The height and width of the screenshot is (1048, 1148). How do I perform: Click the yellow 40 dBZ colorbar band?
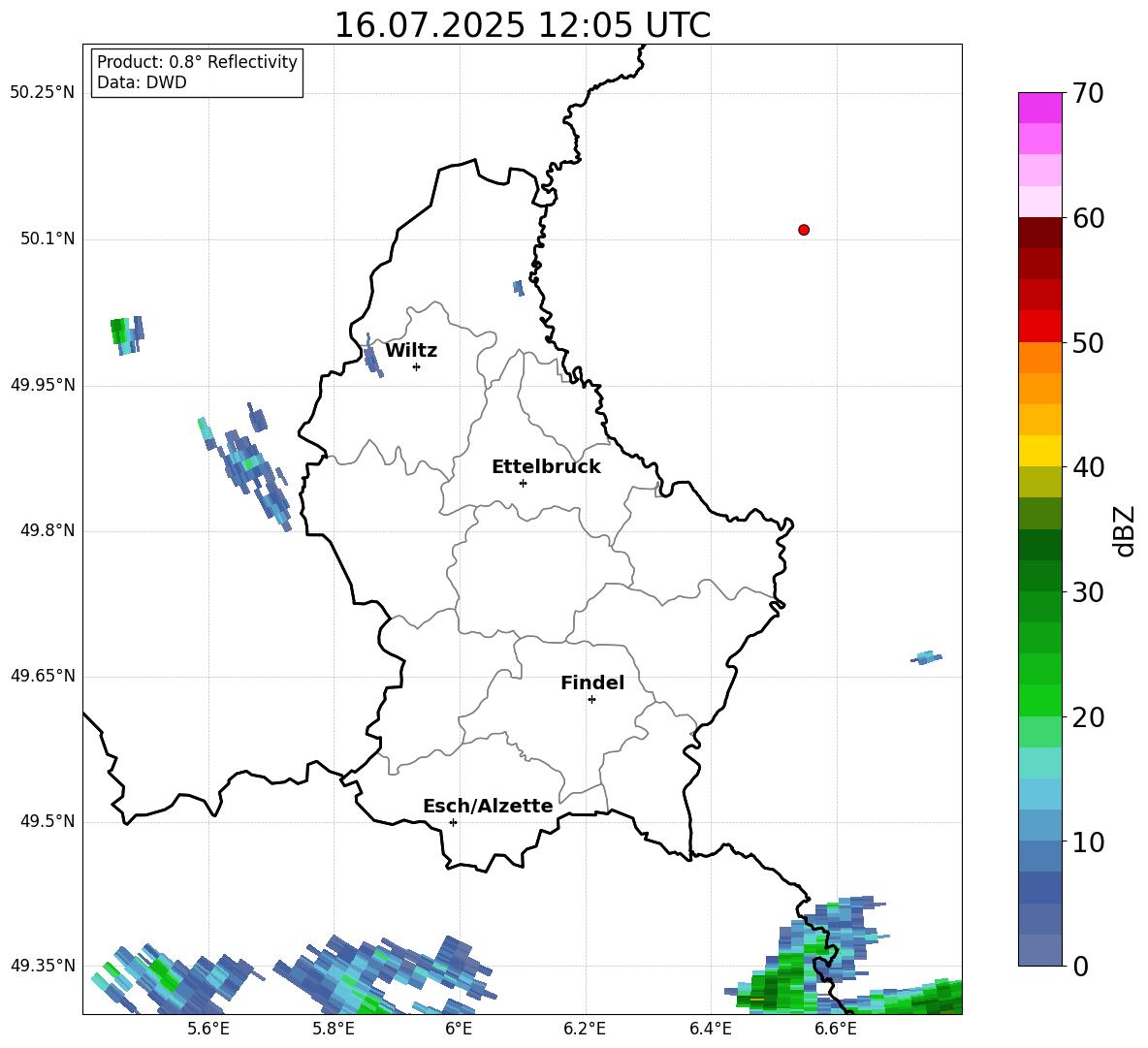click(1039, 451)
